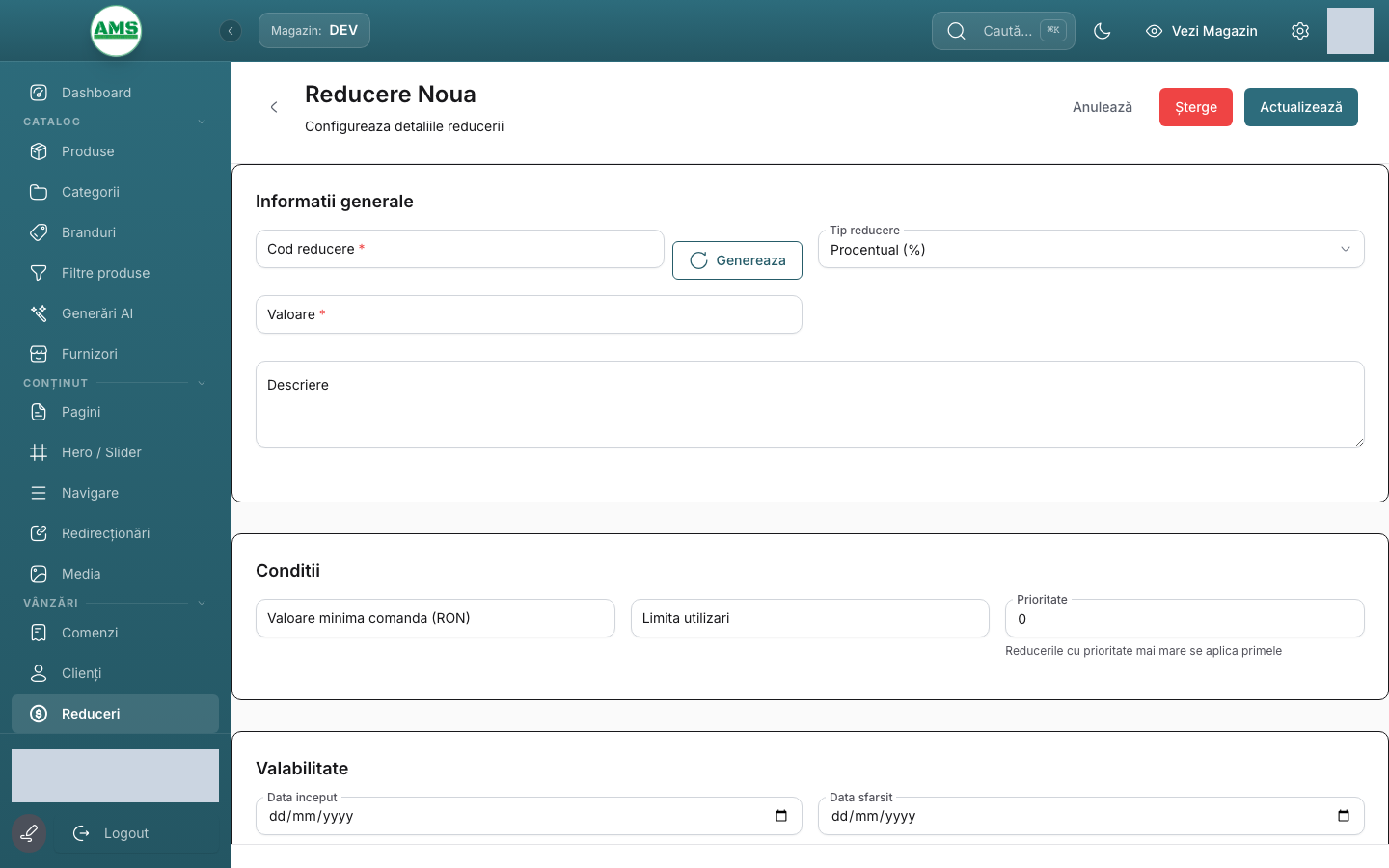Click the Hero / Slider grid icon
The image size is (1389, 868).
point(39,452)
